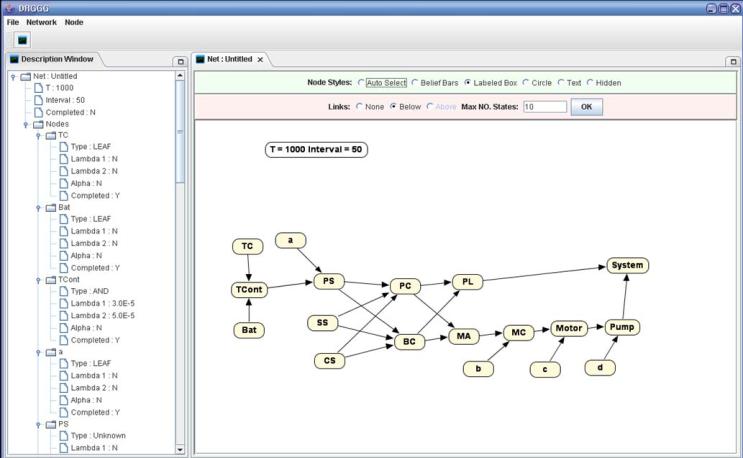743x458 pixels.
Task: Collapse the Net : Untitled root node
Action: coord(13,76)
